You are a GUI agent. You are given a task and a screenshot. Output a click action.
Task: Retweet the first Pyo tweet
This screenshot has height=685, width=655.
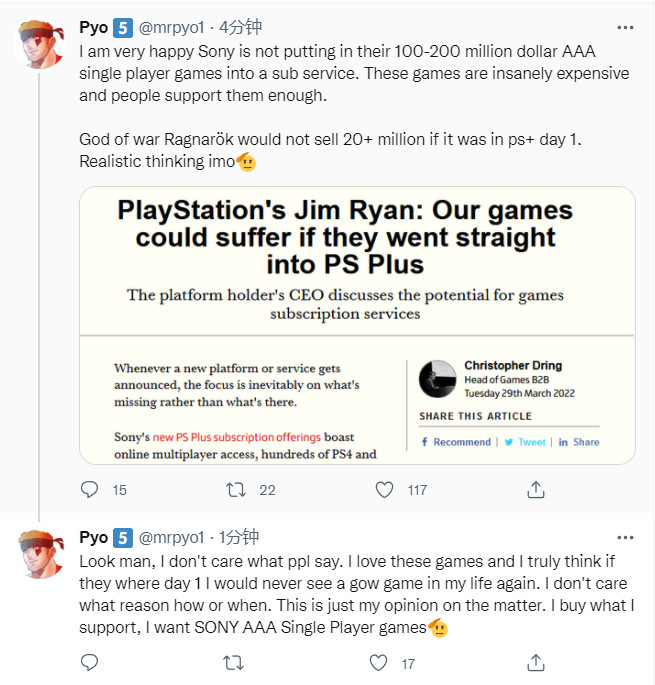click(x=236, y=489)
